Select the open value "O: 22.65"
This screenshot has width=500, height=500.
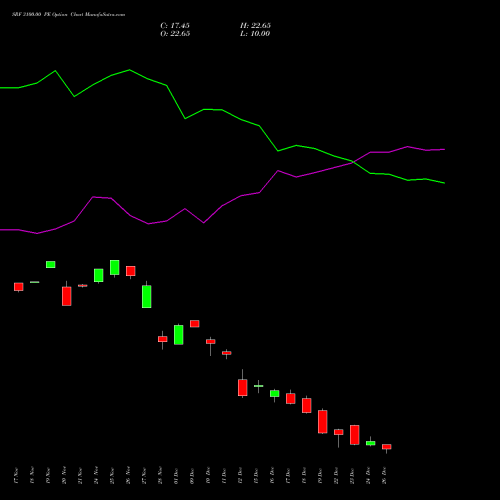[x=175, y=34]
